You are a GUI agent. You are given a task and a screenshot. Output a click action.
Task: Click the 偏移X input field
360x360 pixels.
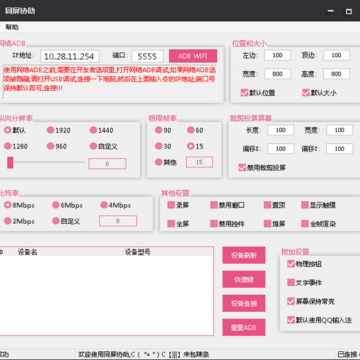[x=281, y=149]
